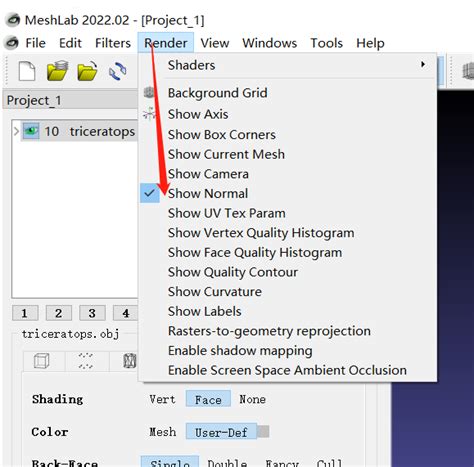This screenshot has width=474, height=467.
Task: Click the New Empty Project icon
Action: pyautogui.click(x=27, y=71)
